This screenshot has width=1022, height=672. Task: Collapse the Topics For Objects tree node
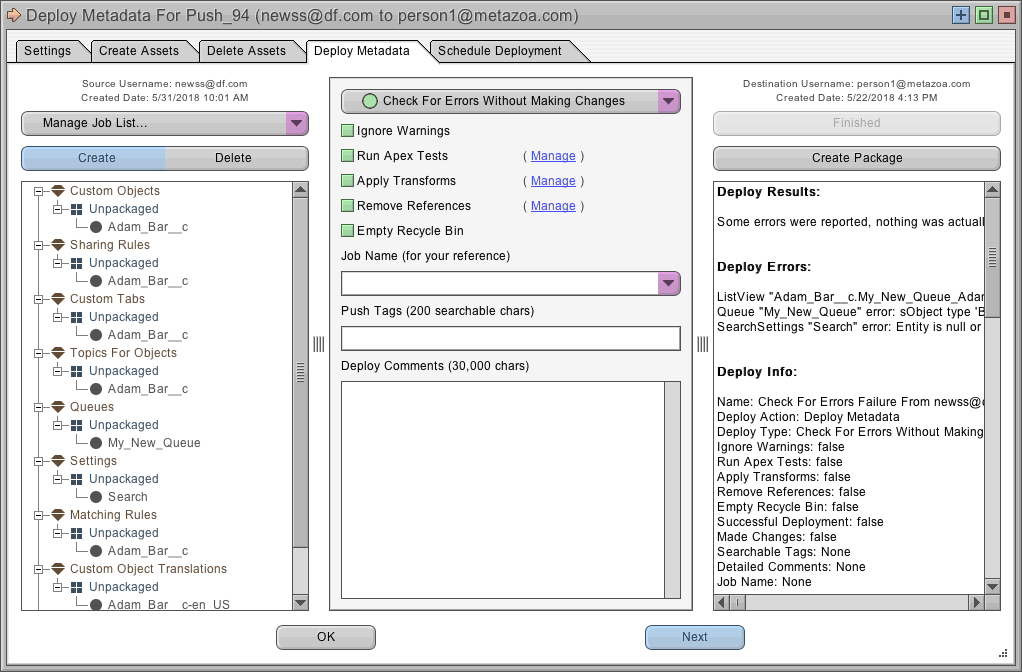click(x=38, y=354)
